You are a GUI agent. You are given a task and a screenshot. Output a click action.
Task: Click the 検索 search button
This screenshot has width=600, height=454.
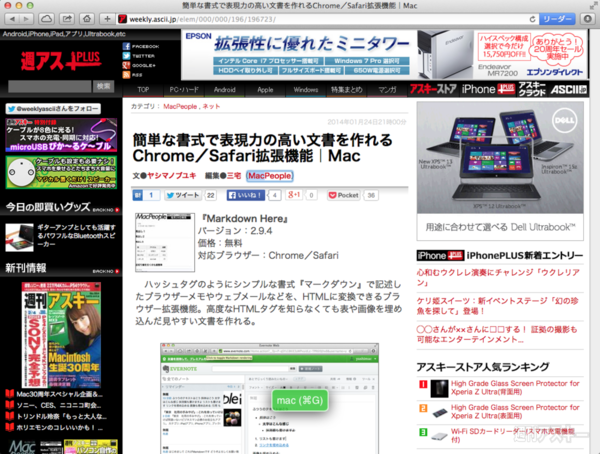[x=103, y=87]
